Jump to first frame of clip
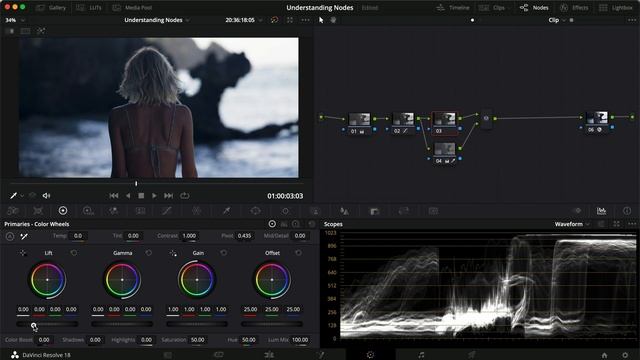This screenshot has height=360, width=640. tap(114, 196)
